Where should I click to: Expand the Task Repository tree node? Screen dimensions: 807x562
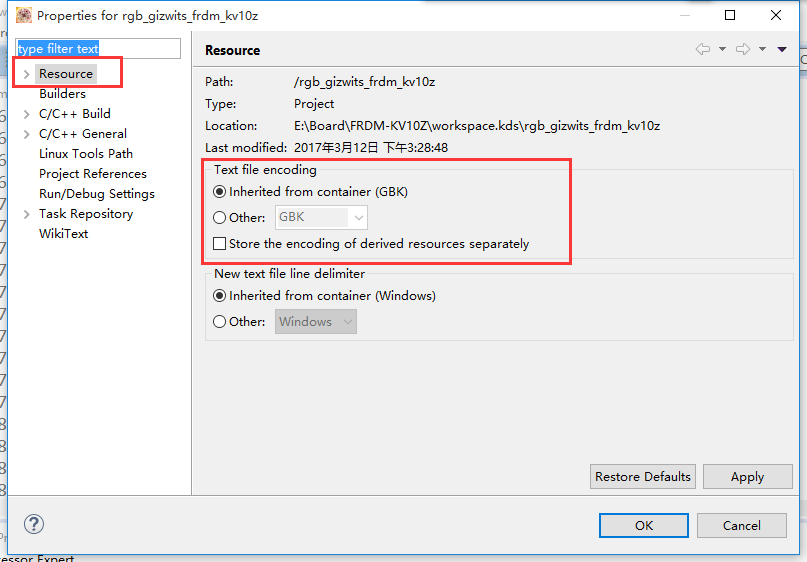[x=27, y=214]
